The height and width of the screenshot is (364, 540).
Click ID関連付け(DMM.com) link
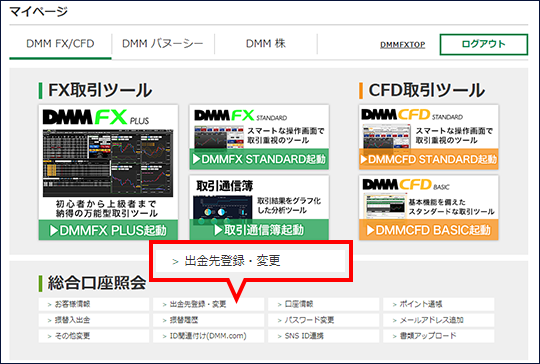pyautogui.click(x=208, y=336)
